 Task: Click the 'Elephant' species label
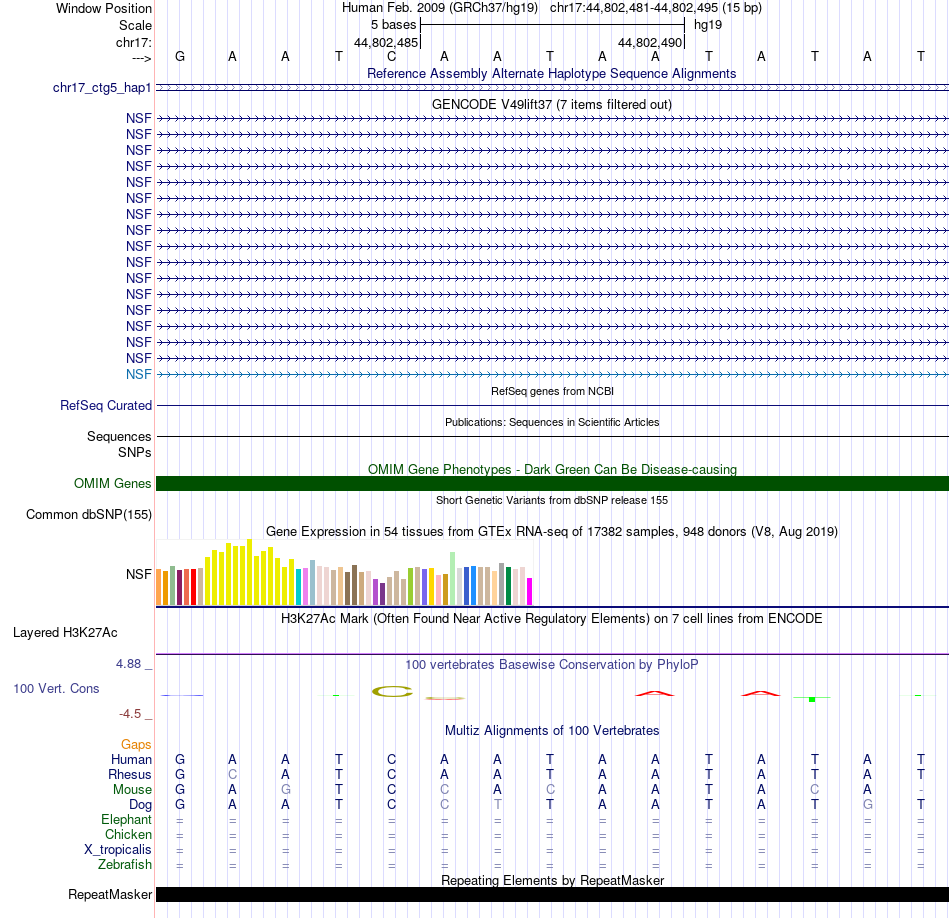(126, 819)
